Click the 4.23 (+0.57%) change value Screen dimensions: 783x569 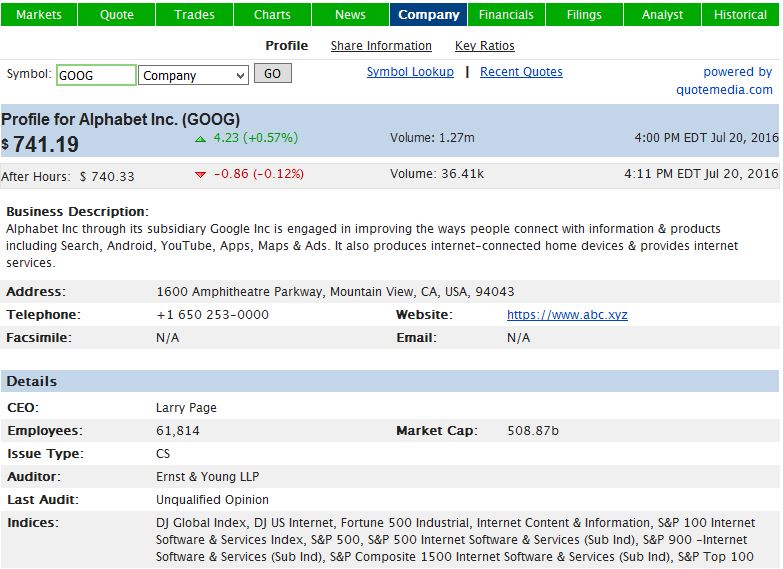(x=256, y=137)
